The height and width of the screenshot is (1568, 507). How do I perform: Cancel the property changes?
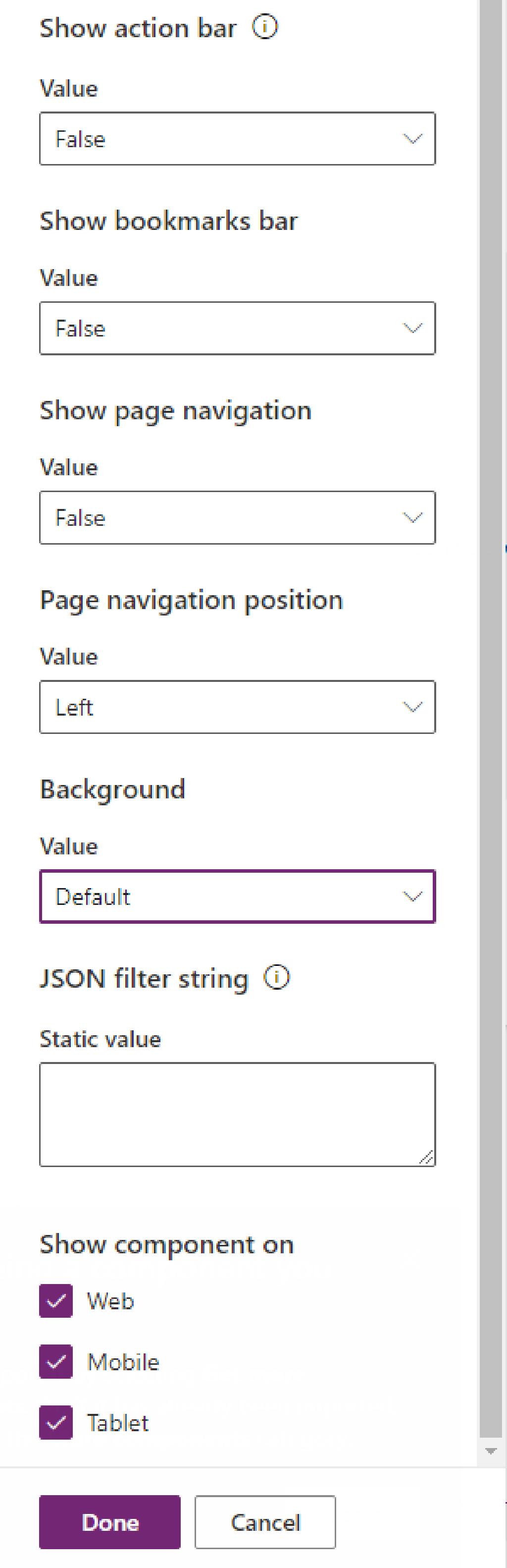[x=264, y=1522]
